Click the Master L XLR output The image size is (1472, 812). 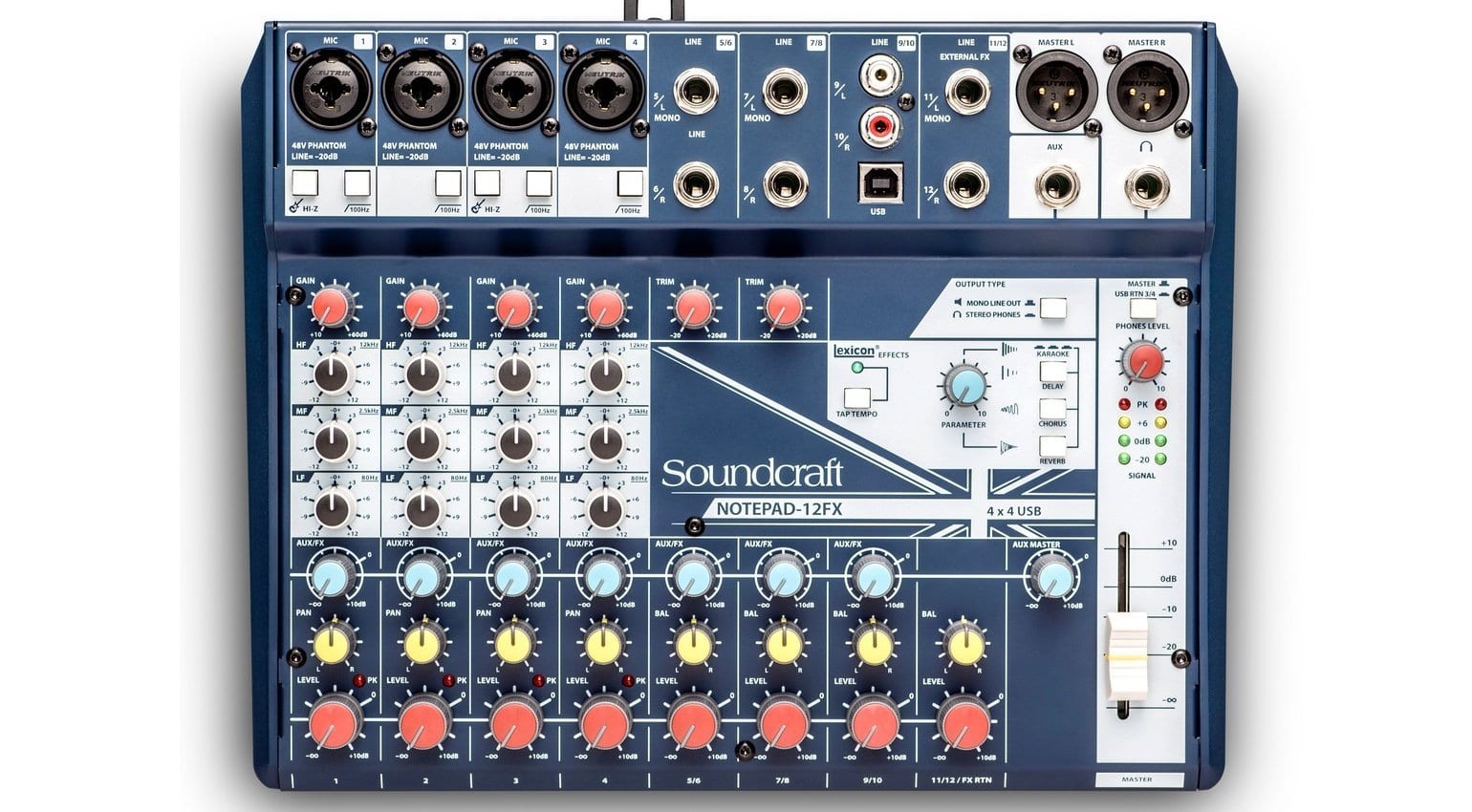point(1055,89)
